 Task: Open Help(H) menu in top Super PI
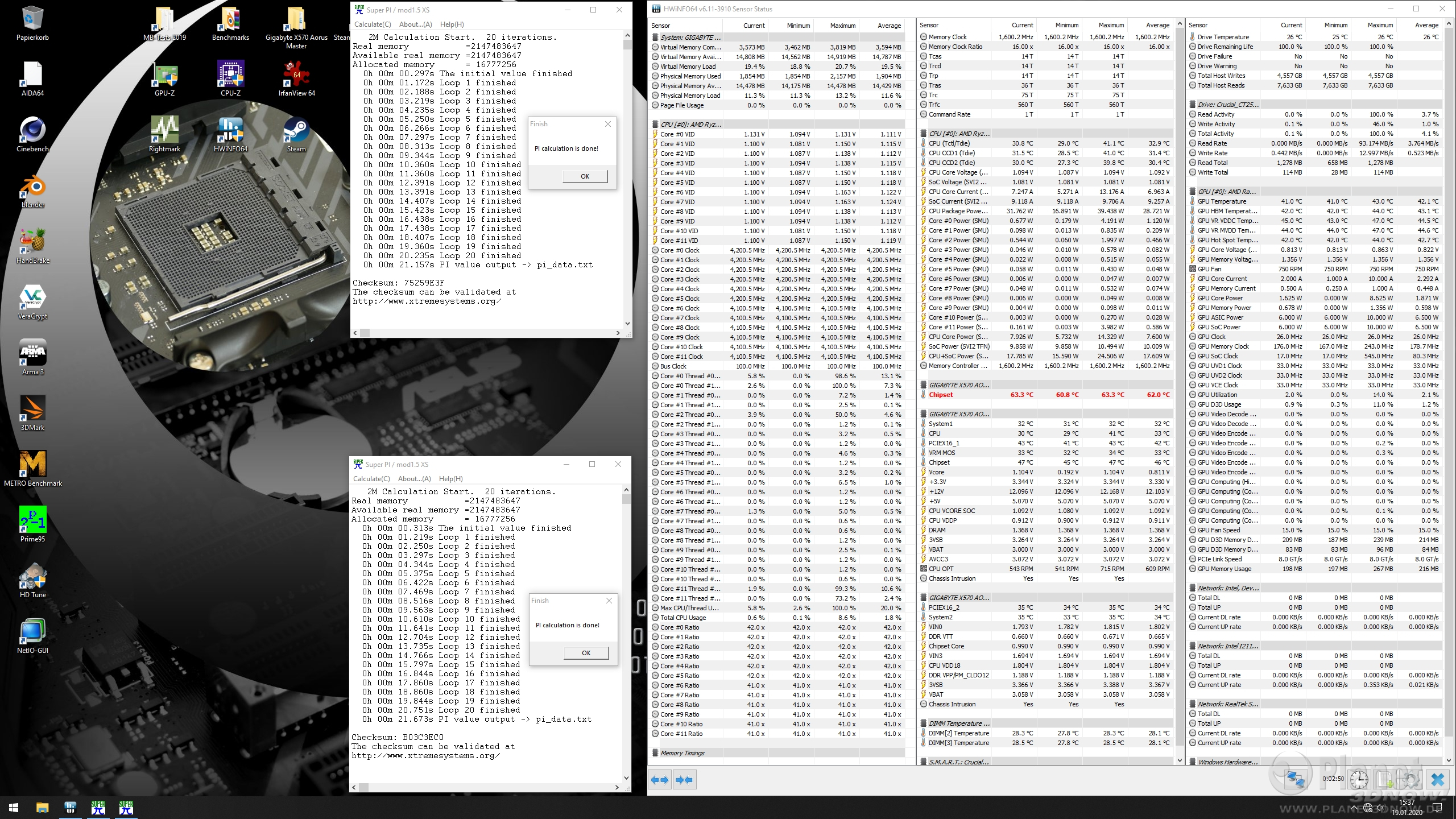click(452, 24)
